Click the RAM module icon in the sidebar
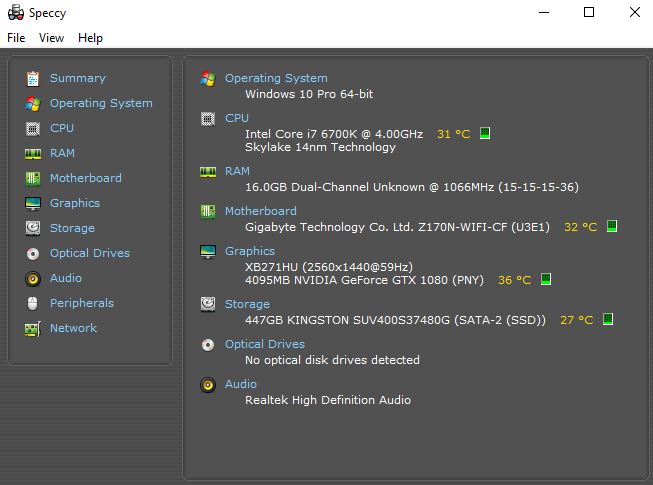The height and width of the screenshot is (485, 653). click(x=33, y=153)
